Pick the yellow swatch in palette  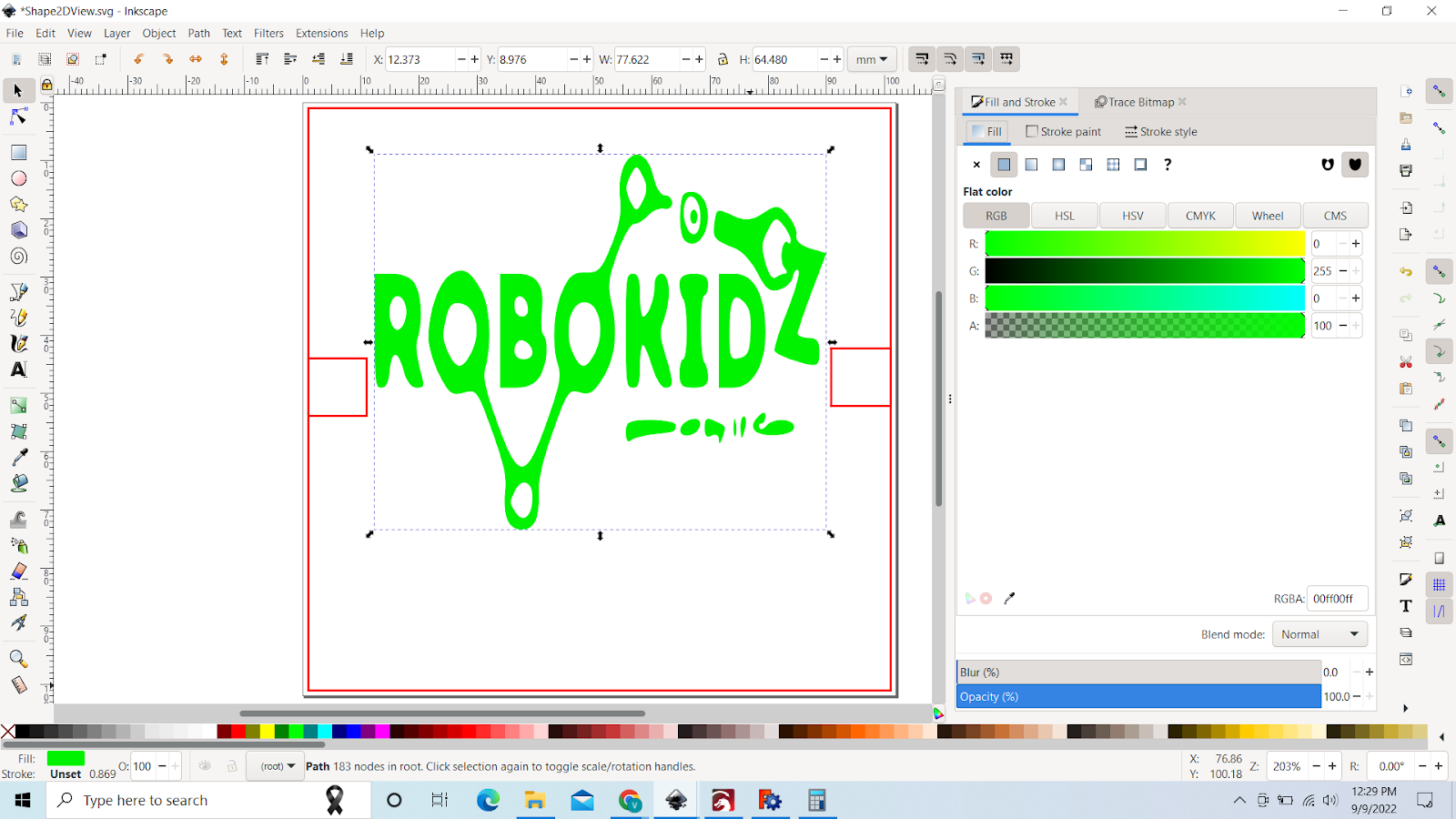[x=267, y=732]
